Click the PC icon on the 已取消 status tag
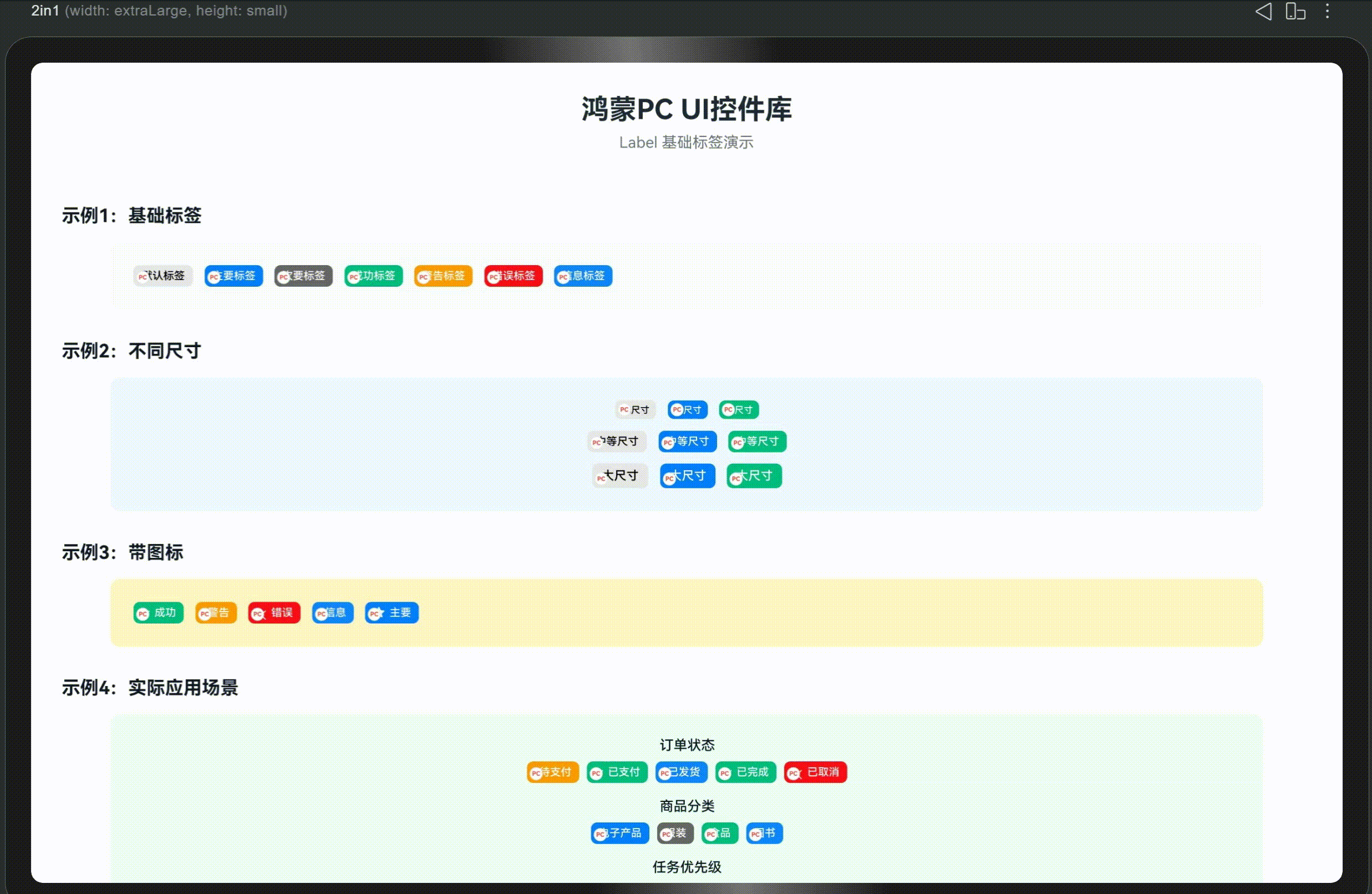1372x894 pixels. pos(794,772)
